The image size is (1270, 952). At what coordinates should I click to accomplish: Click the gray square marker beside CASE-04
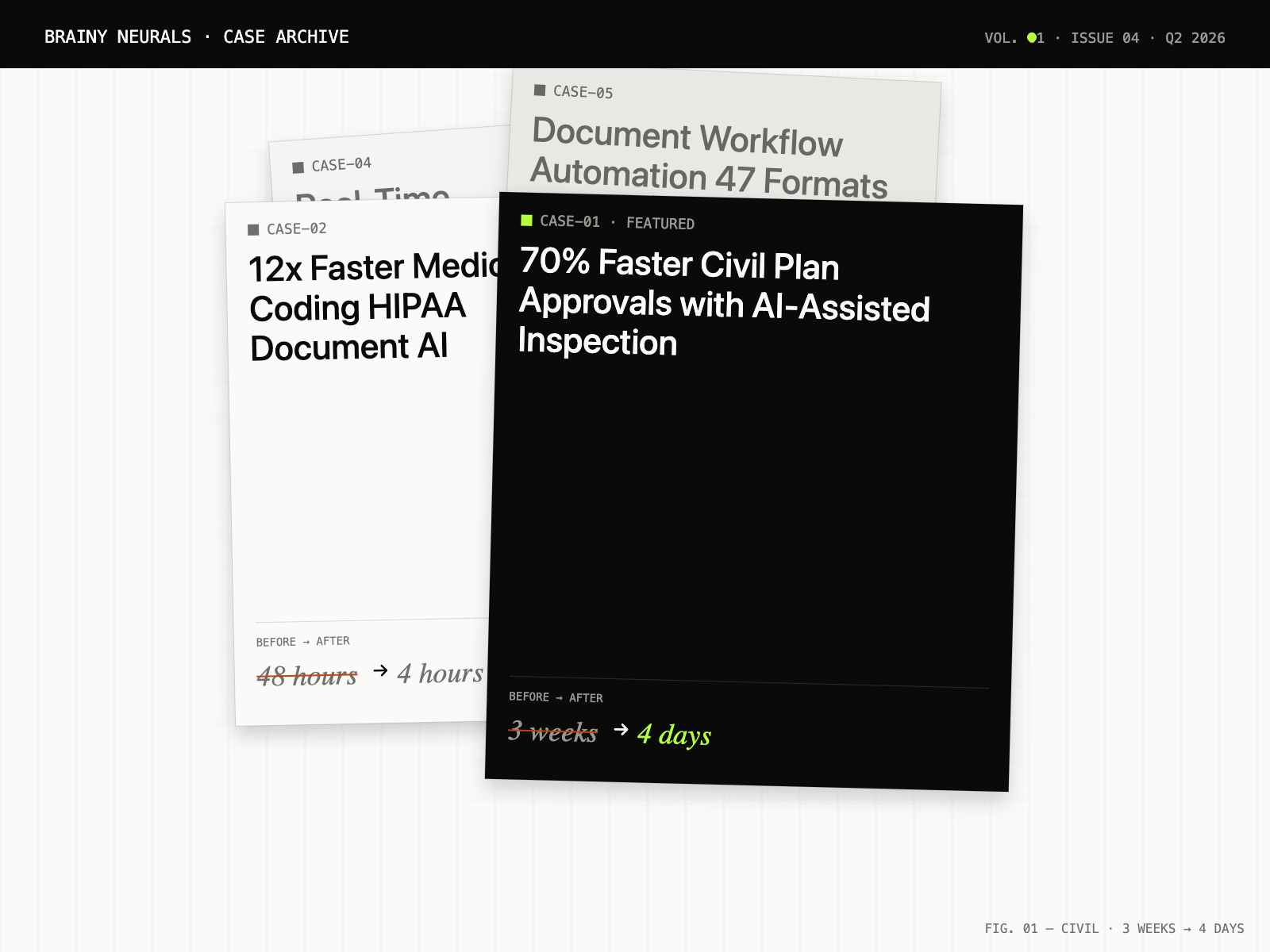pos(298,167)
